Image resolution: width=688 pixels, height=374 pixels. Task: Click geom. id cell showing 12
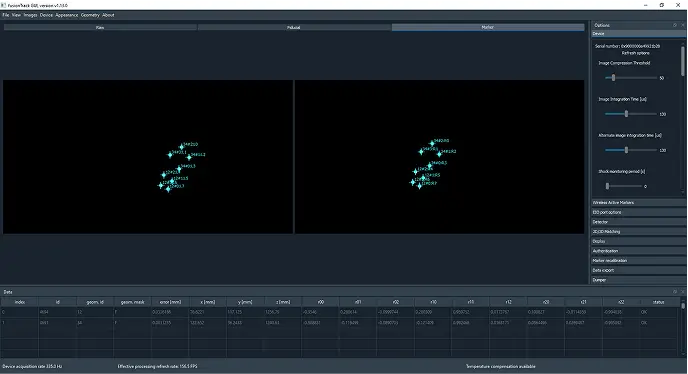tap(95, 312)
